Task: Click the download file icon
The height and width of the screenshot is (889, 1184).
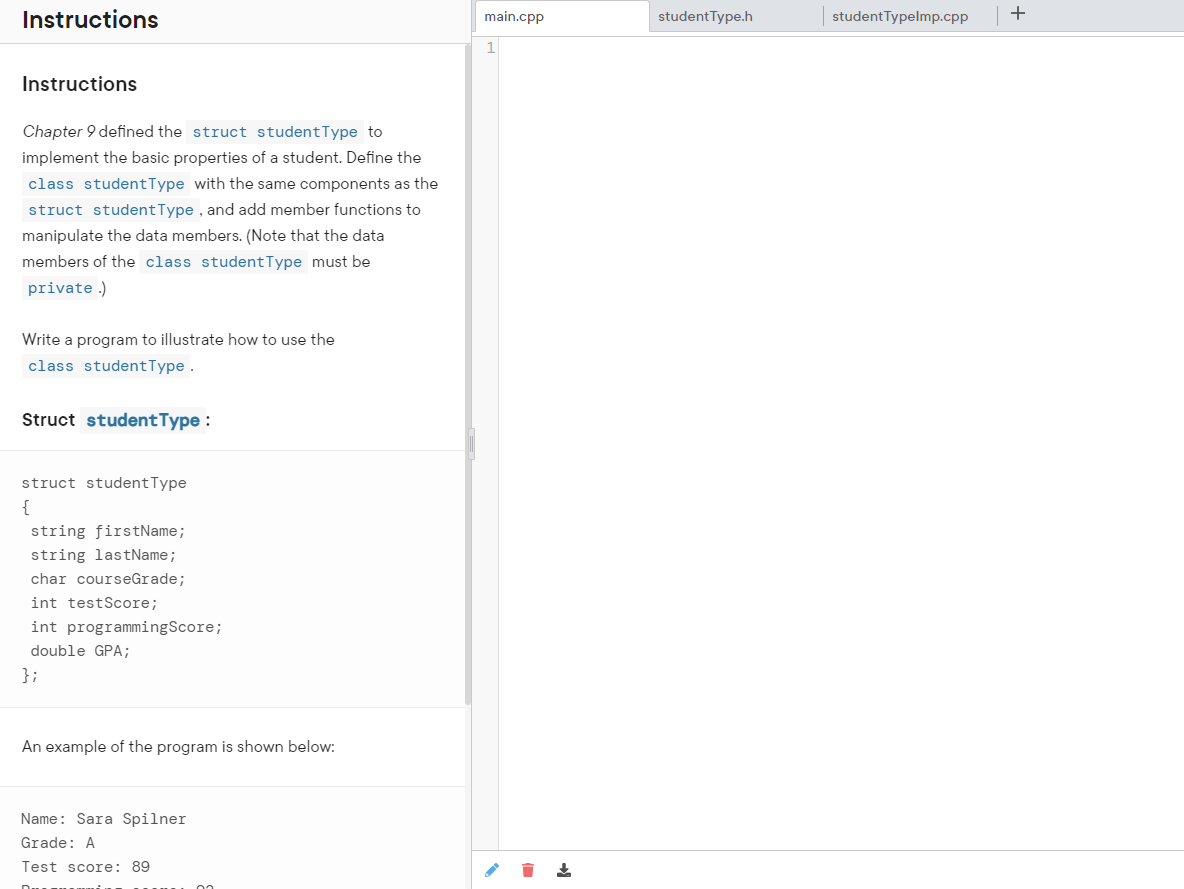Action: click(x=563, y=870)
